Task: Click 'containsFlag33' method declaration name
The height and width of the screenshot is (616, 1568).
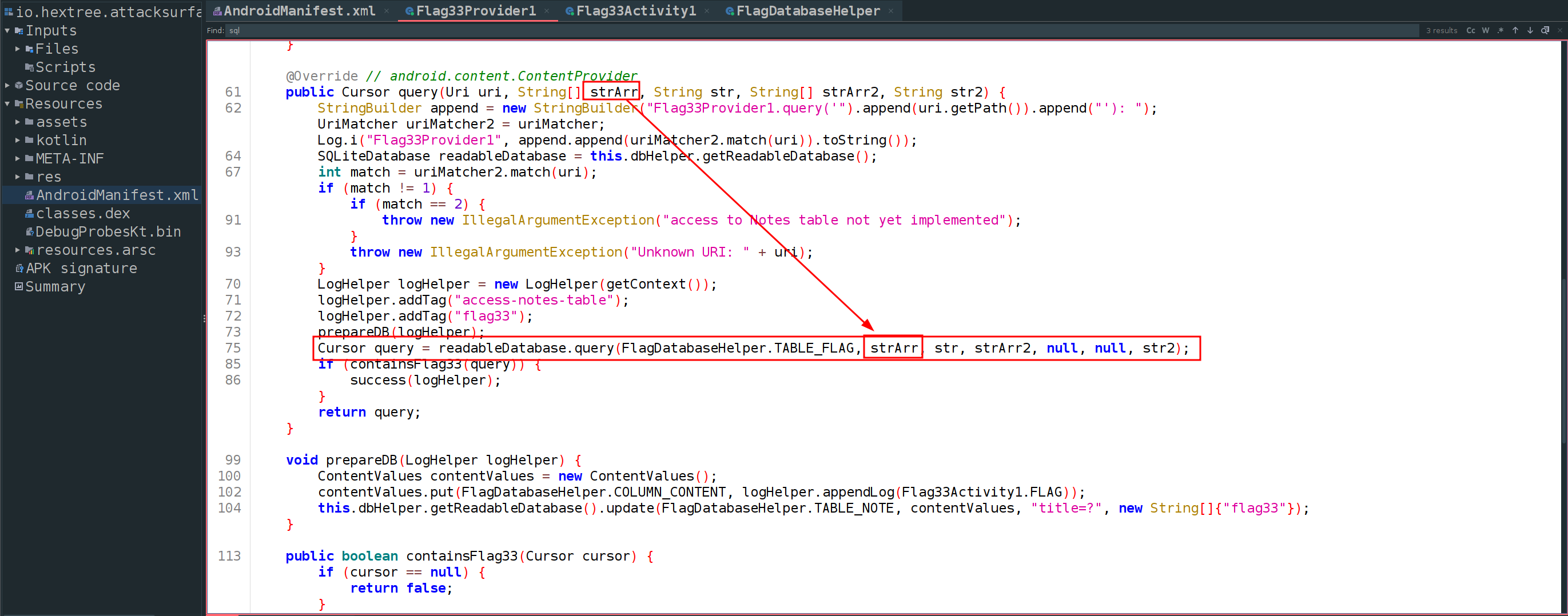Action: tap(461, 557)
